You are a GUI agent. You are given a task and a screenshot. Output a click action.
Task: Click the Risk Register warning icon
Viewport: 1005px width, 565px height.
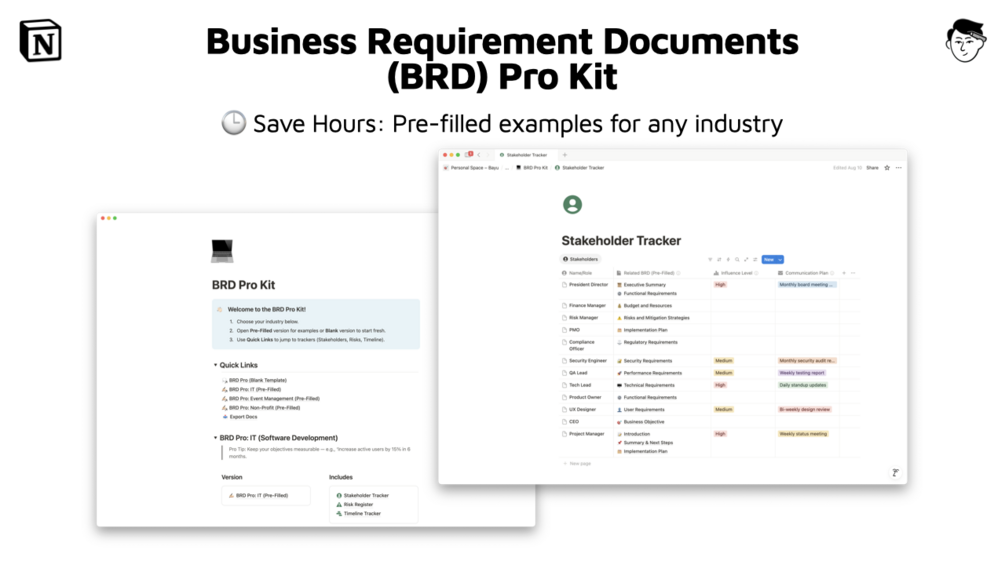coord(339,504)
